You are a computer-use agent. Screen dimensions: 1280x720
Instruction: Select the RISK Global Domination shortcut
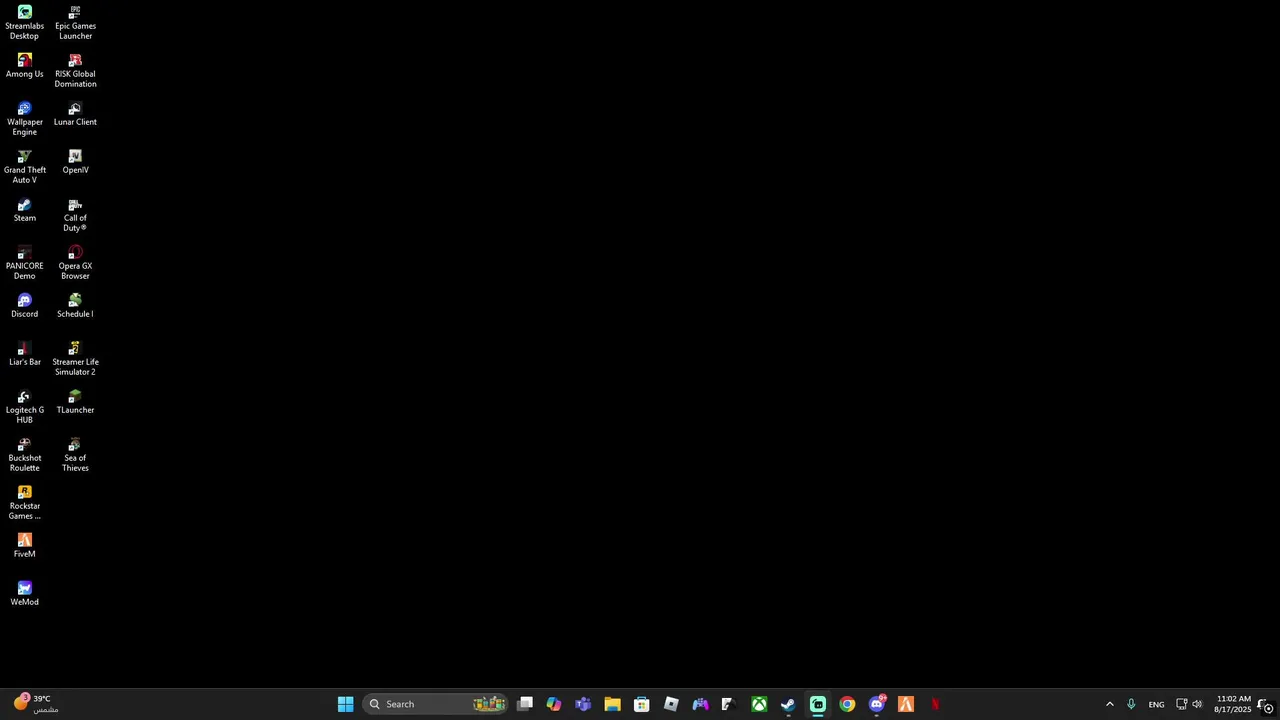click(x=75, y=71)
